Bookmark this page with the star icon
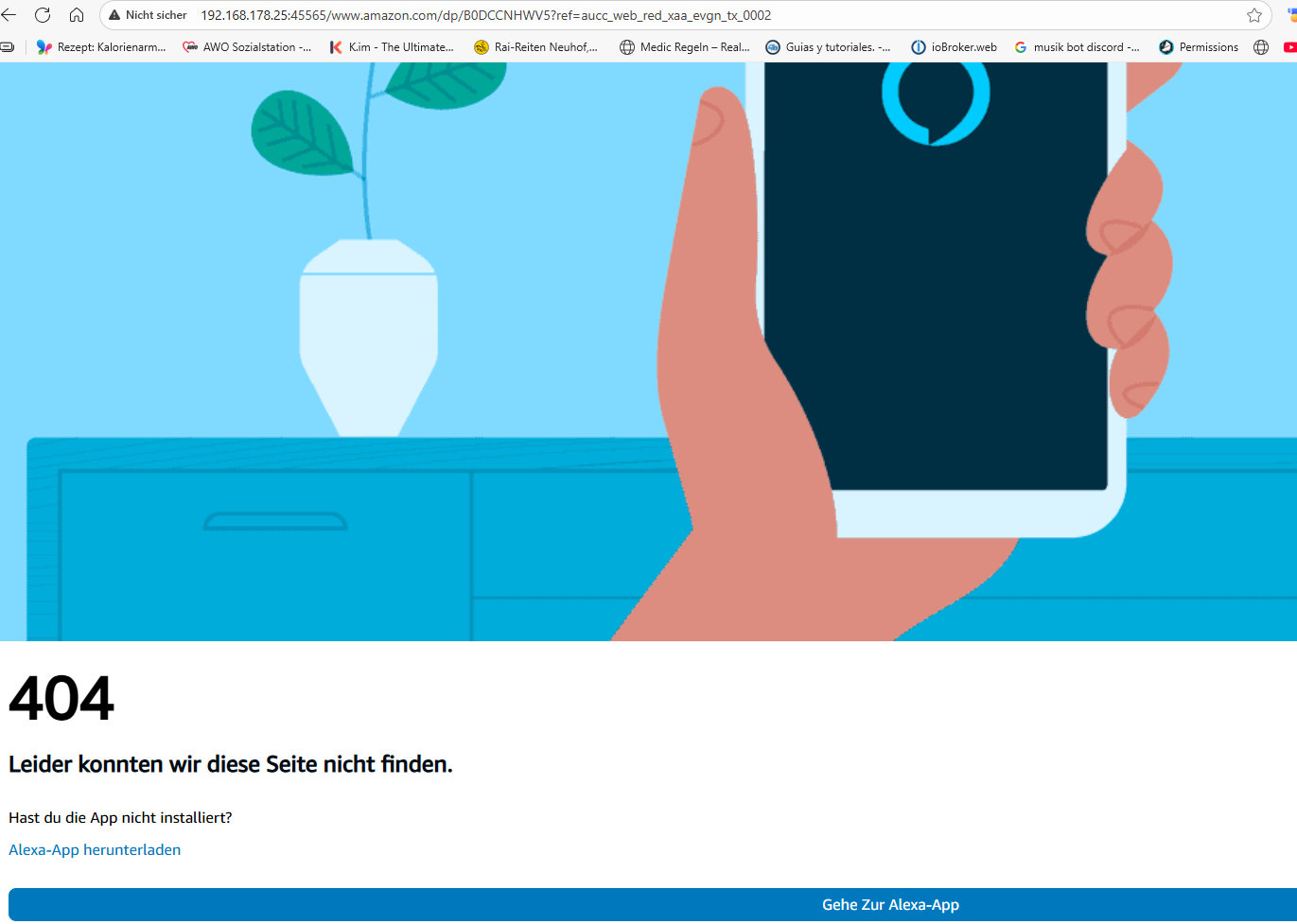Screen dimensions: 1297x924 click(1254, 15)
